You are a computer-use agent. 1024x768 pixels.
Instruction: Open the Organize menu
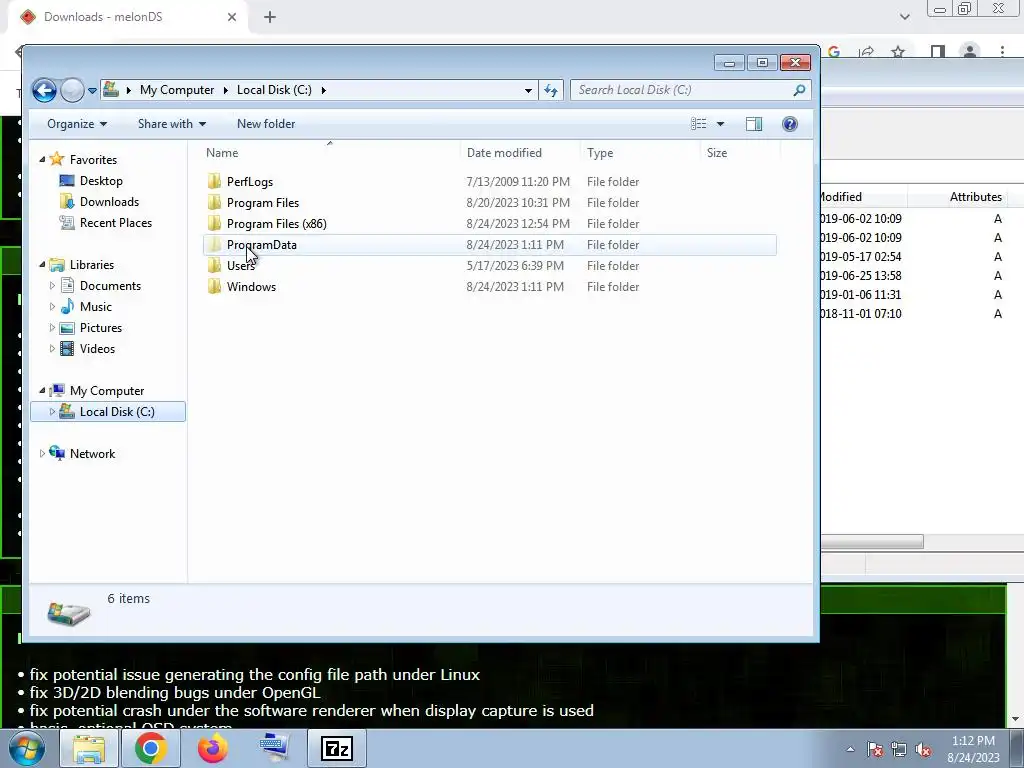77,124
